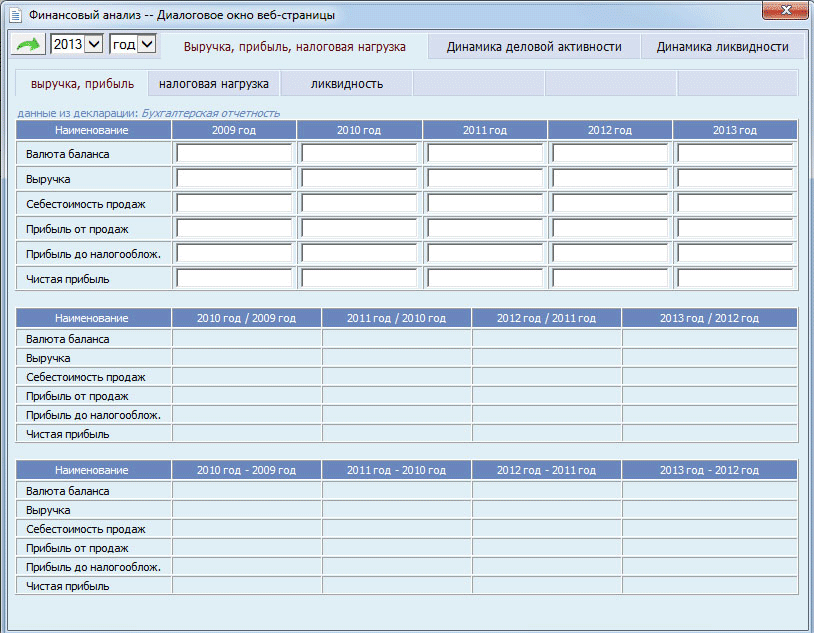Click the '2013 год - 2012 год' column header
Viewport: 814px width, 633px height.
pos(710,470)
